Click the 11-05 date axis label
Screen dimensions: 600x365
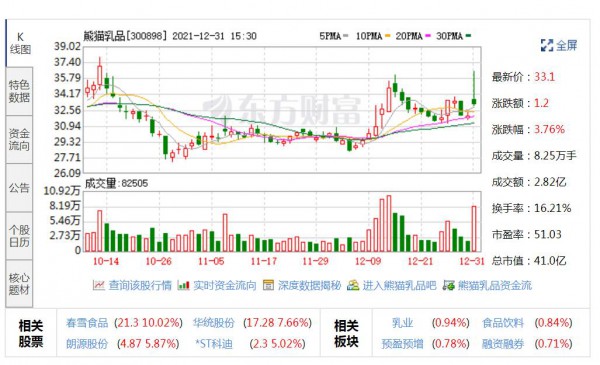pyautogui.click(x=211, y=261)
